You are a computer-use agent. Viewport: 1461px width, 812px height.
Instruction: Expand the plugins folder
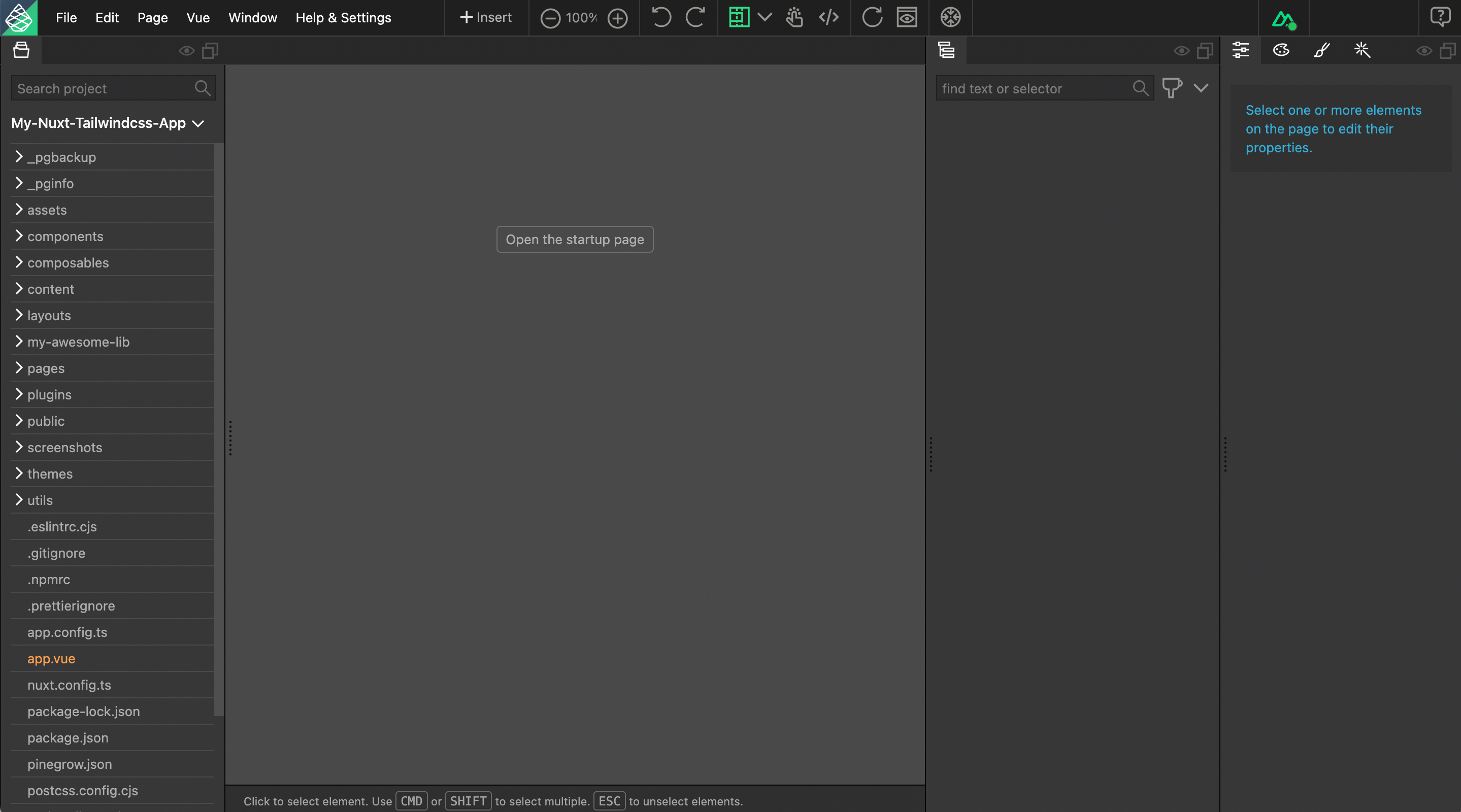(19, 394)
